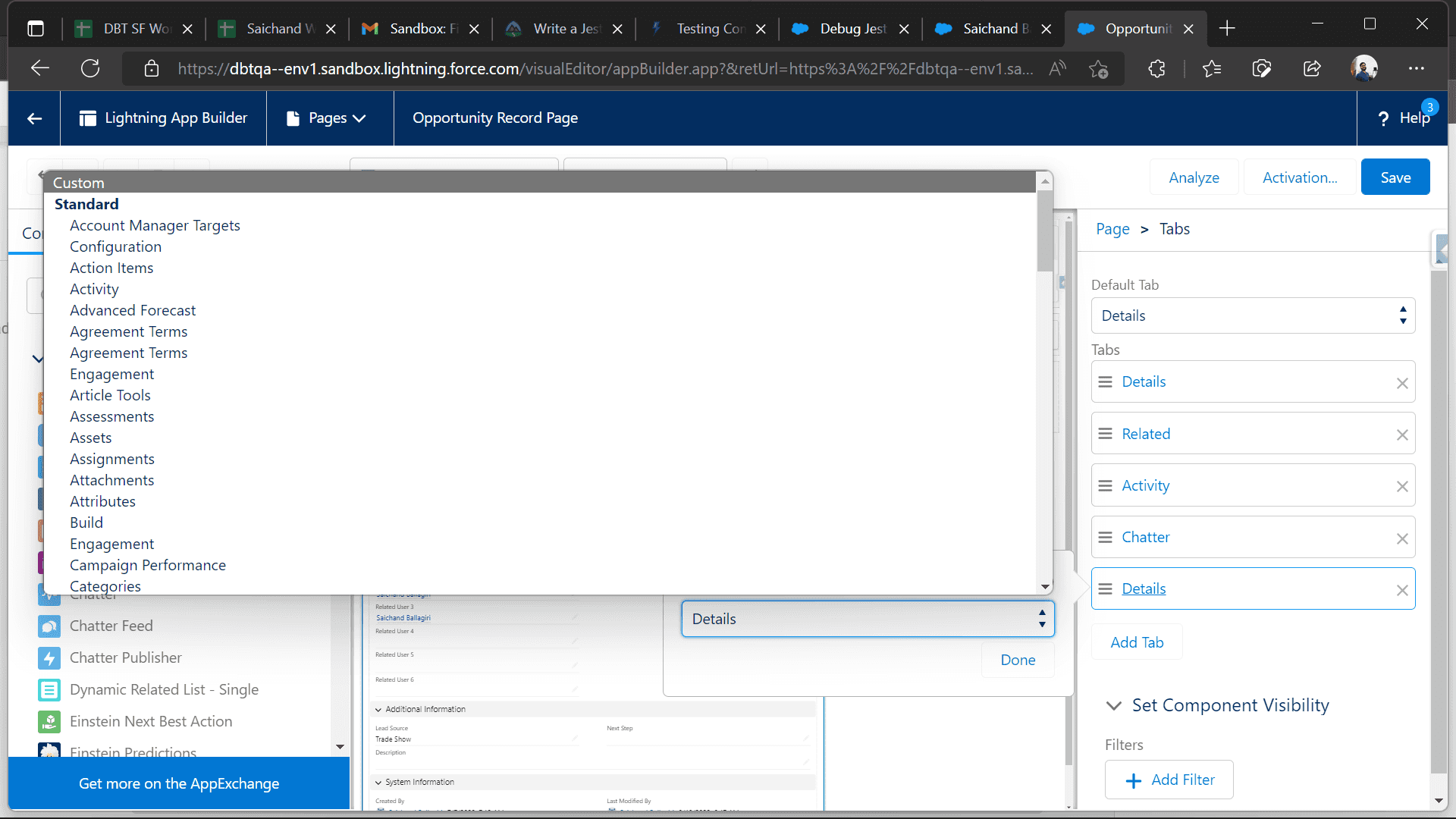Image resolution: width=1456 pixels, height=819 pixels.
Task: Select Campaign Performance option
Action: (148, 566)
